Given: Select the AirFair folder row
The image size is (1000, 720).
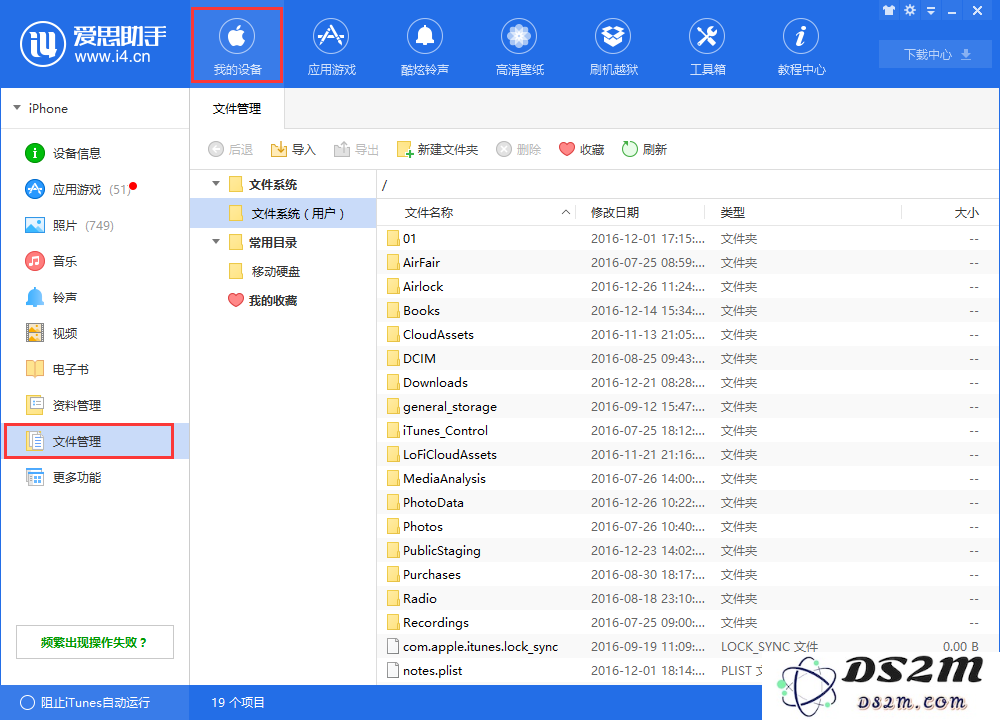Looking at the screenshot, I should pyautogui.click(x=686, y=263).
